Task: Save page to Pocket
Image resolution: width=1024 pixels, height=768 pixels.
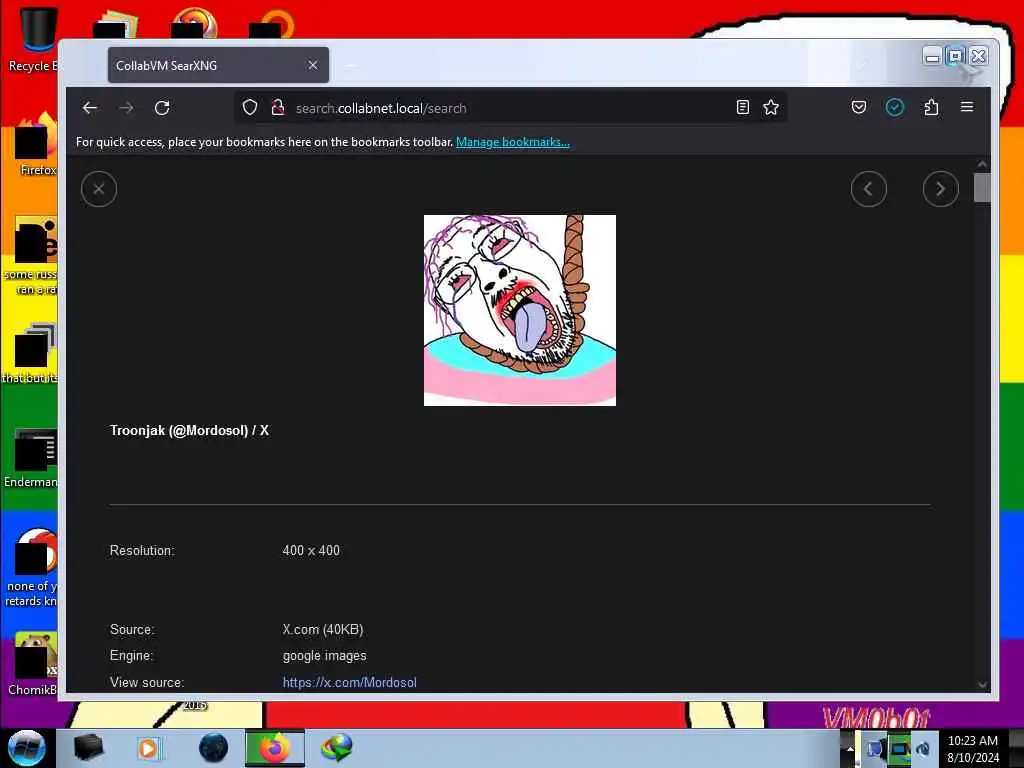Action: pyautogui.click(x=859, y=107)
